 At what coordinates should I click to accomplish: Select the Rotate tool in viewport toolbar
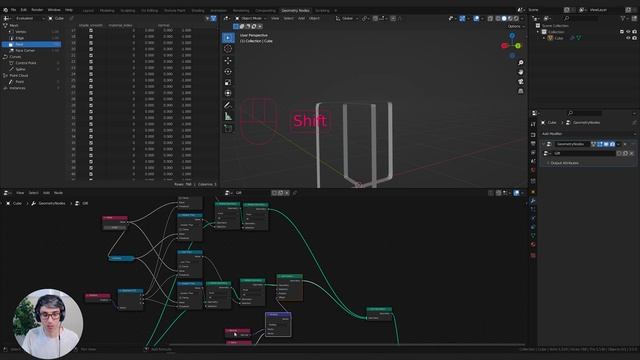[228, 71]
